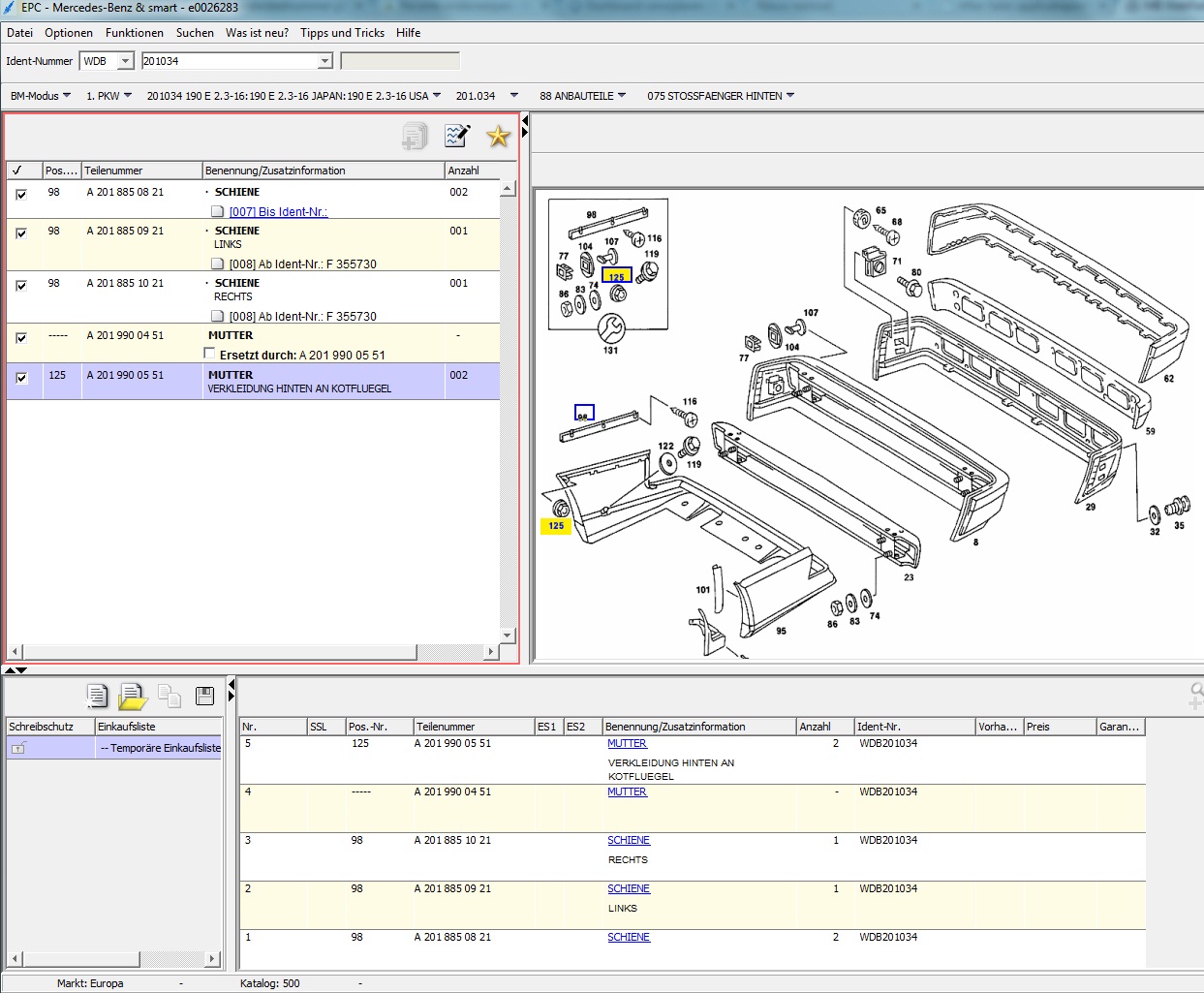Click the wrench symbol 131 in the inset diagram
The image size is (1204, 993).
[x=611, y=327]
